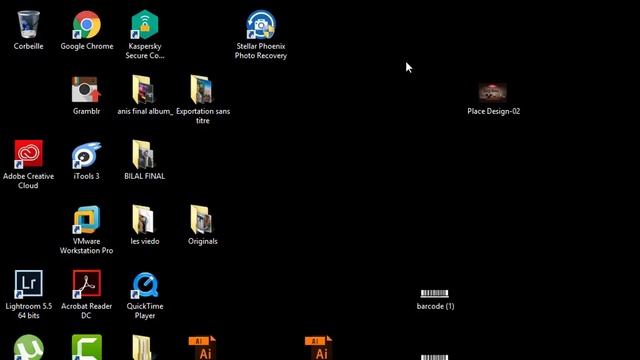The image size is (640, 360).
Task: Select the Place Design-02 image thumbnail
Action: click(x=493, y=92)
